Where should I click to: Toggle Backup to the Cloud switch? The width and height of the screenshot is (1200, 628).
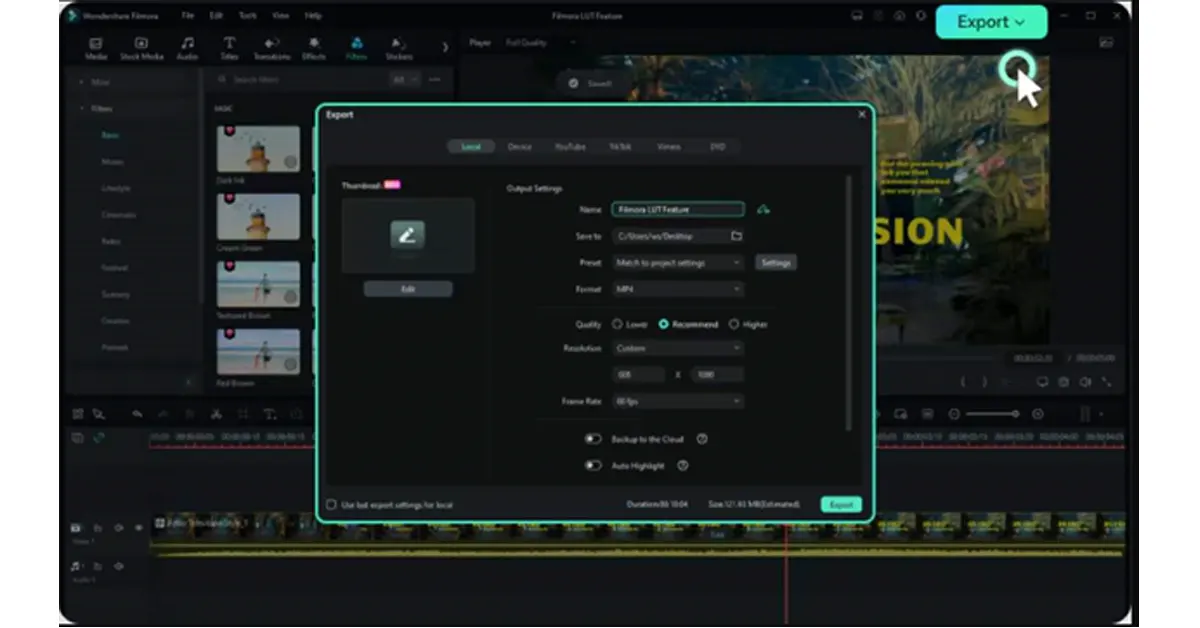click(x=593, y=439)
